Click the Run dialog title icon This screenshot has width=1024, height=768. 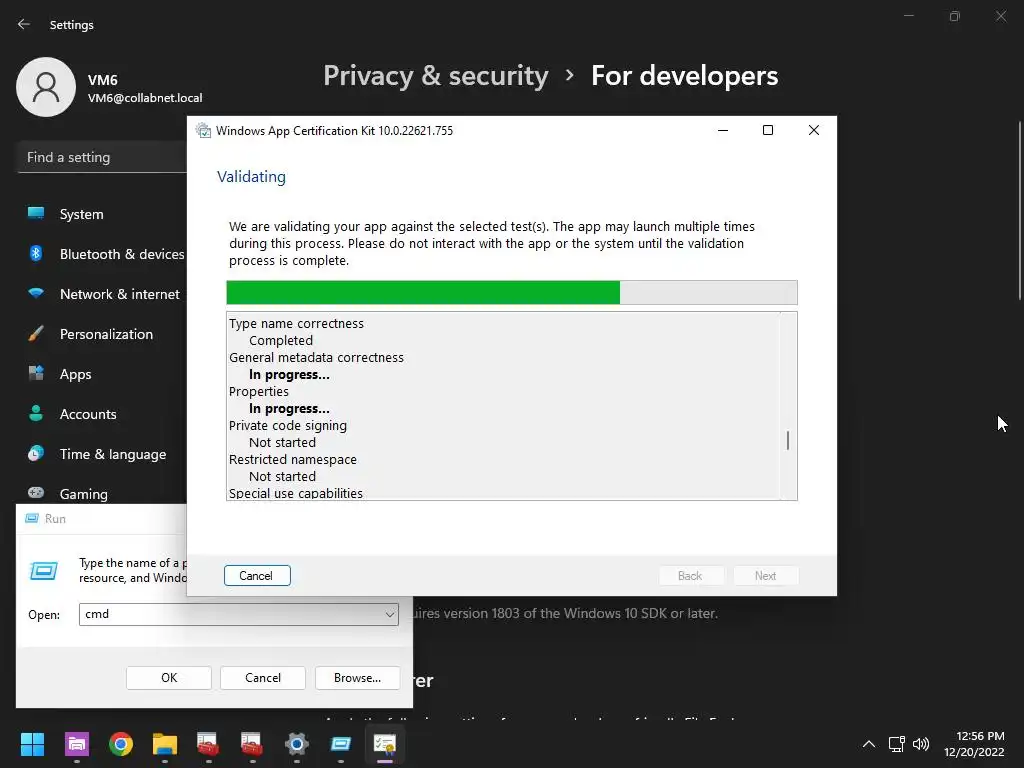tap(31, 519)
